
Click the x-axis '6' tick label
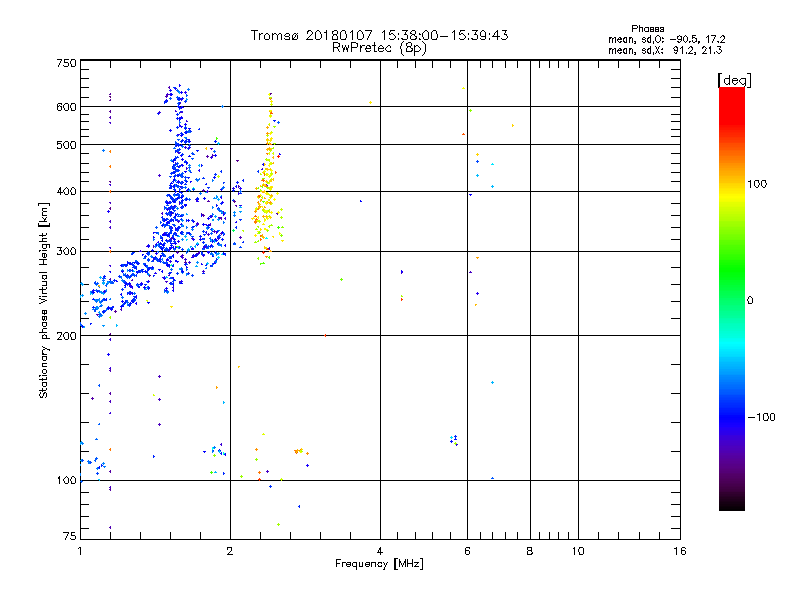467,551
